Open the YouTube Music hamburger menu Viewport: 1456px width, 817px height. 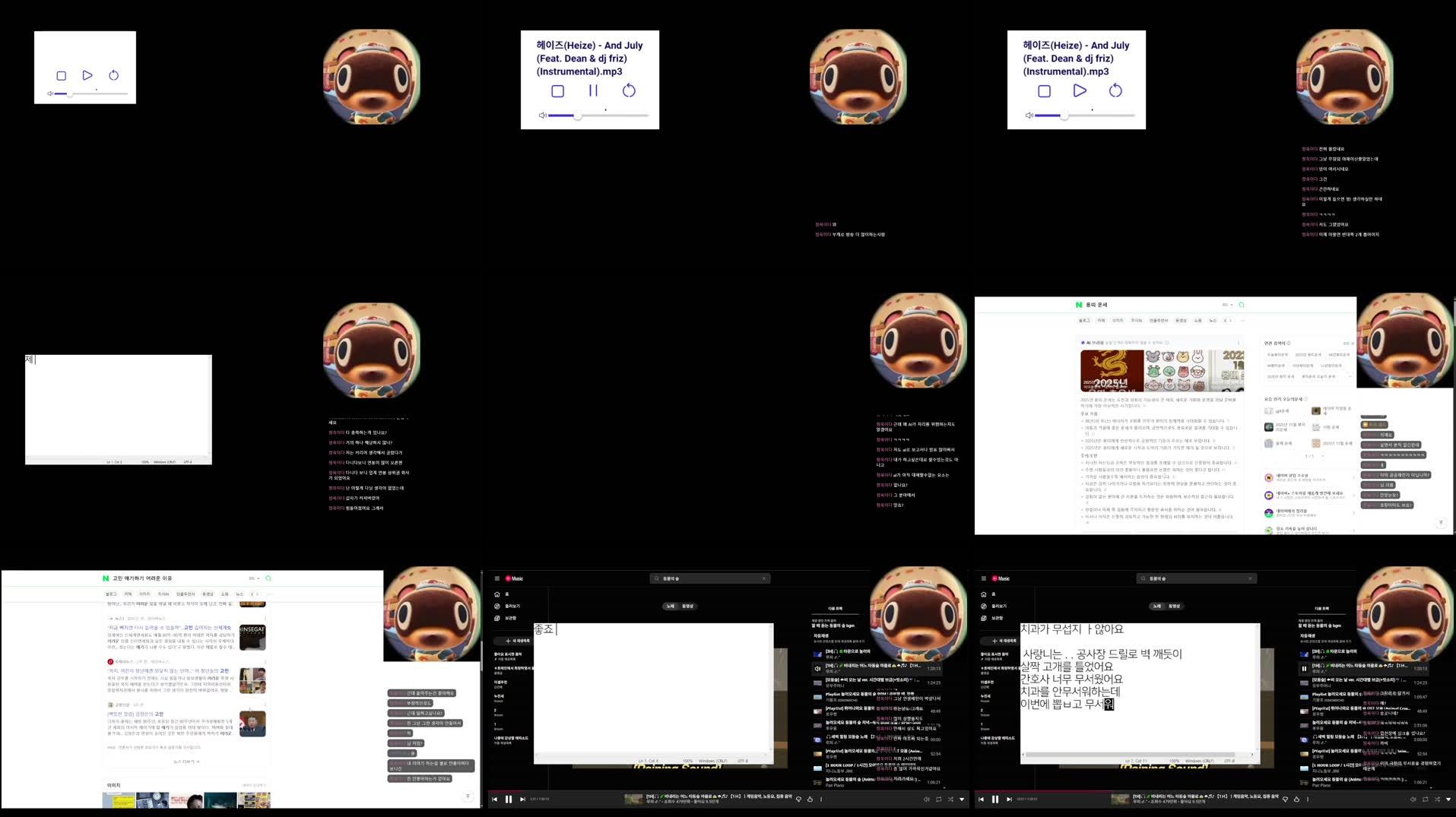click(x=496, y=578)
